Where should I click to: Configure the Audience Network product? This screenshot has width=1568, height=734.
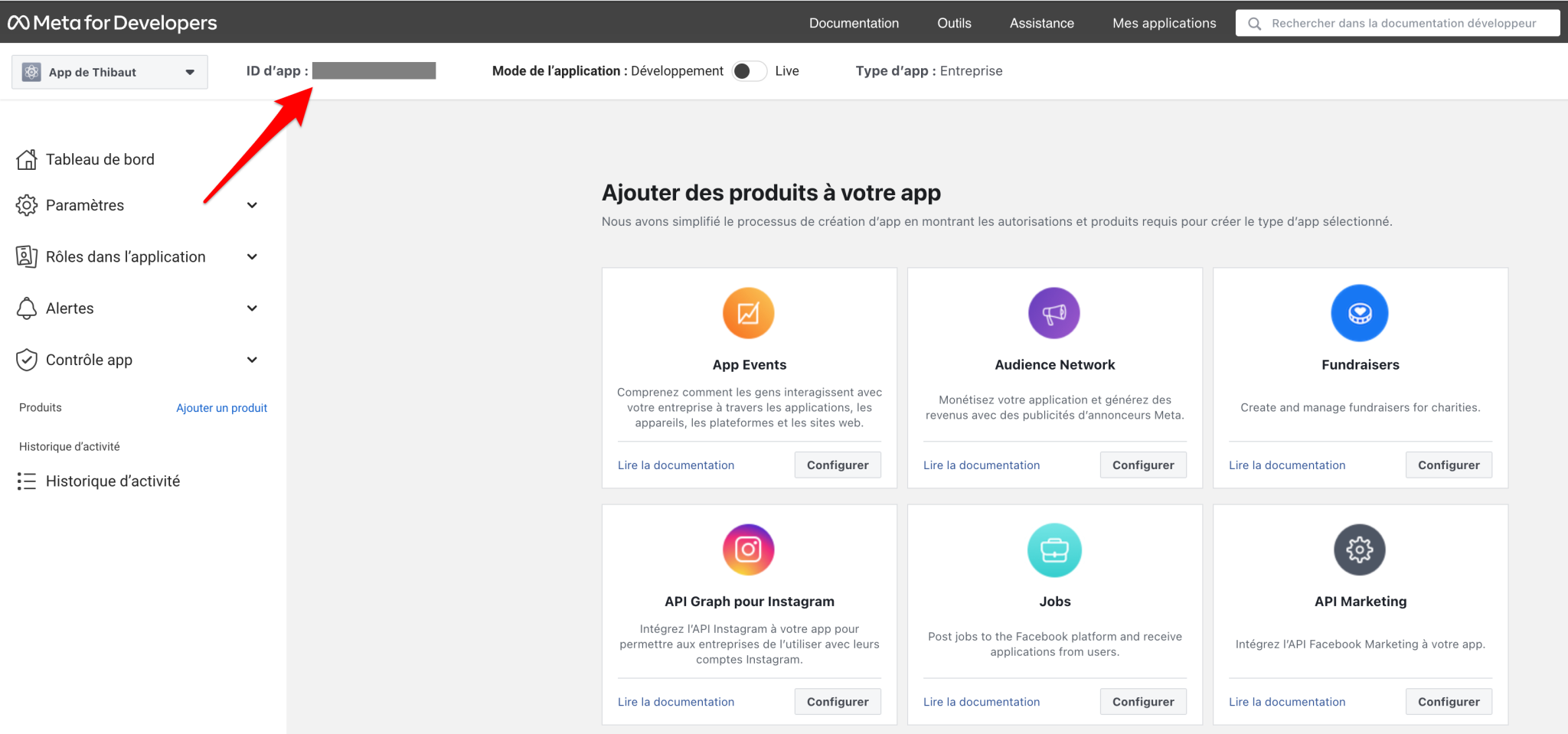[x=1143, y=465]
